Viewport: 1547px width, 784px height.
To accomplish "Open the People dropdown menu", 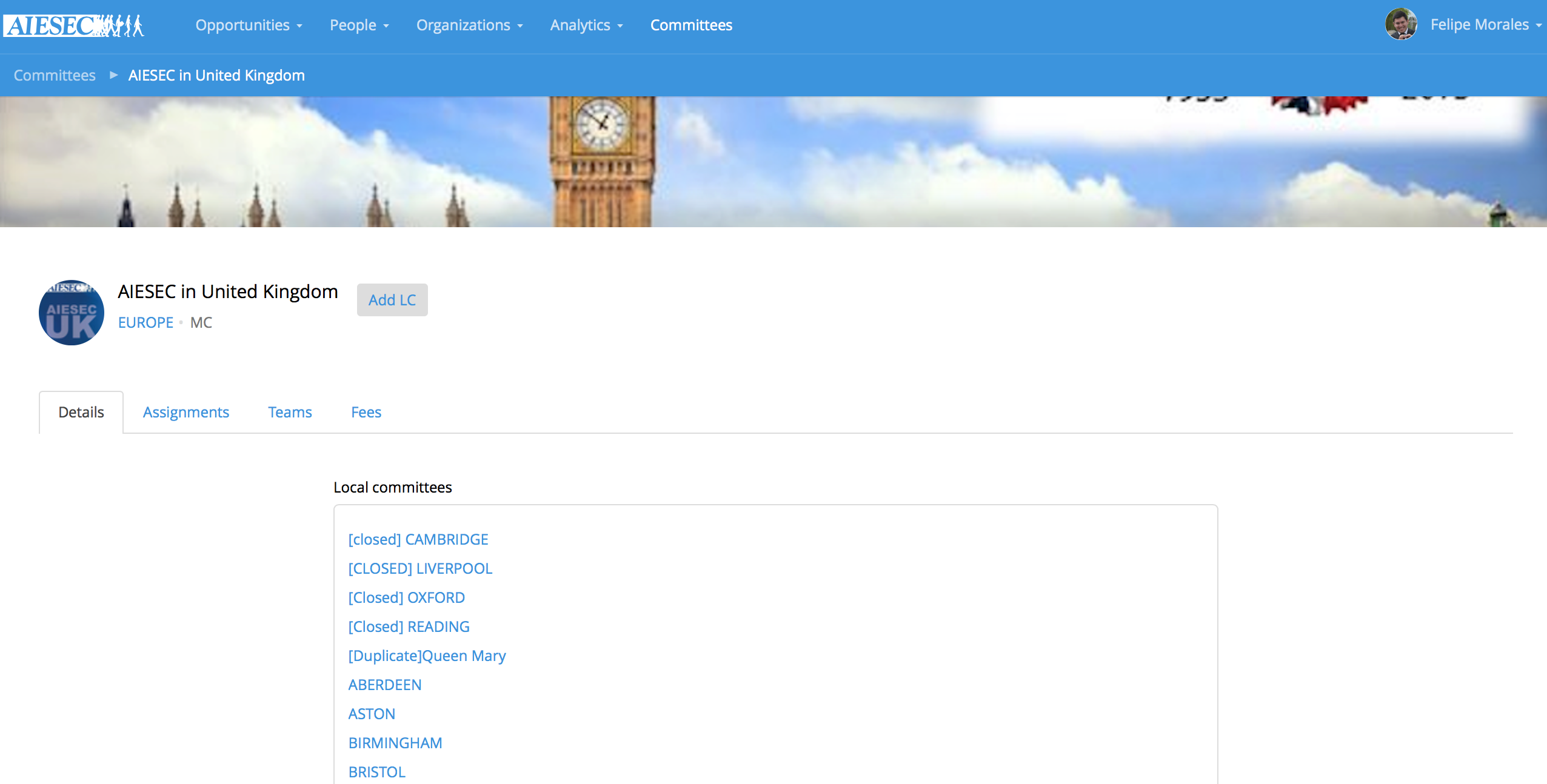I will click(359, 25).
